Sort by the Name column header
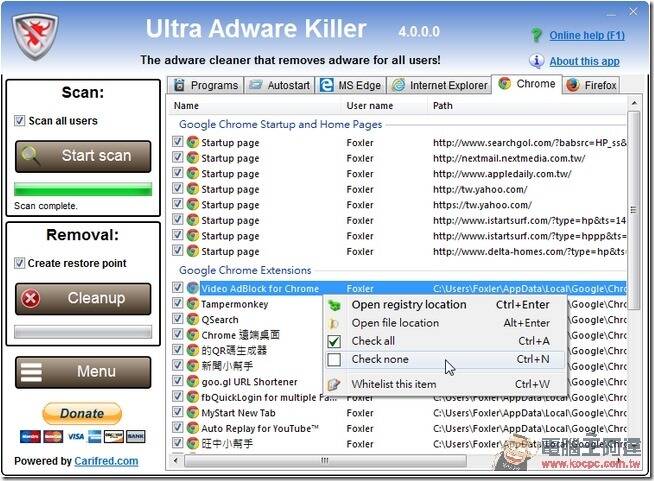 click(256, 106)
